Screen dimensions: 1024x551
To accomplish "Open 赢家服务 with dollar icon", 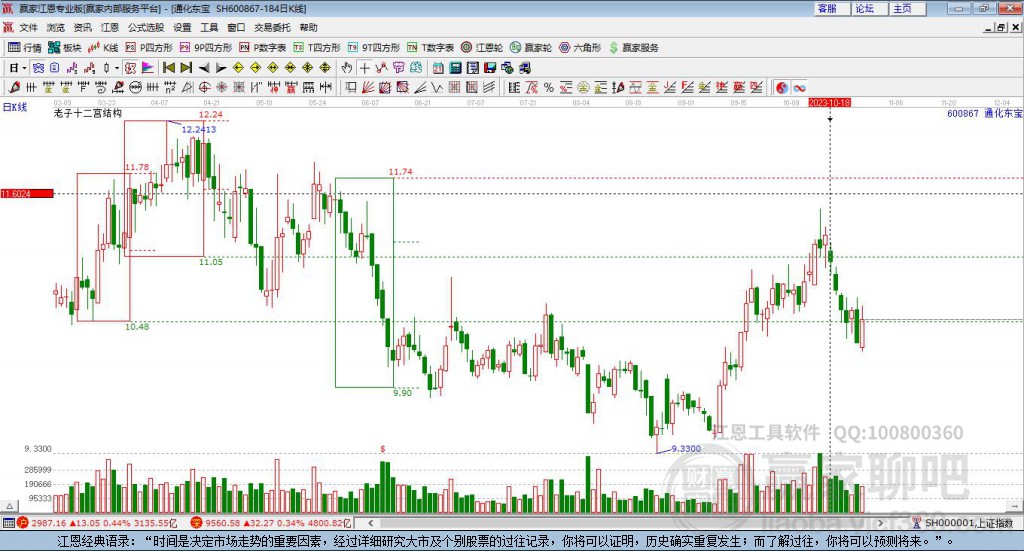I will 634,48.
